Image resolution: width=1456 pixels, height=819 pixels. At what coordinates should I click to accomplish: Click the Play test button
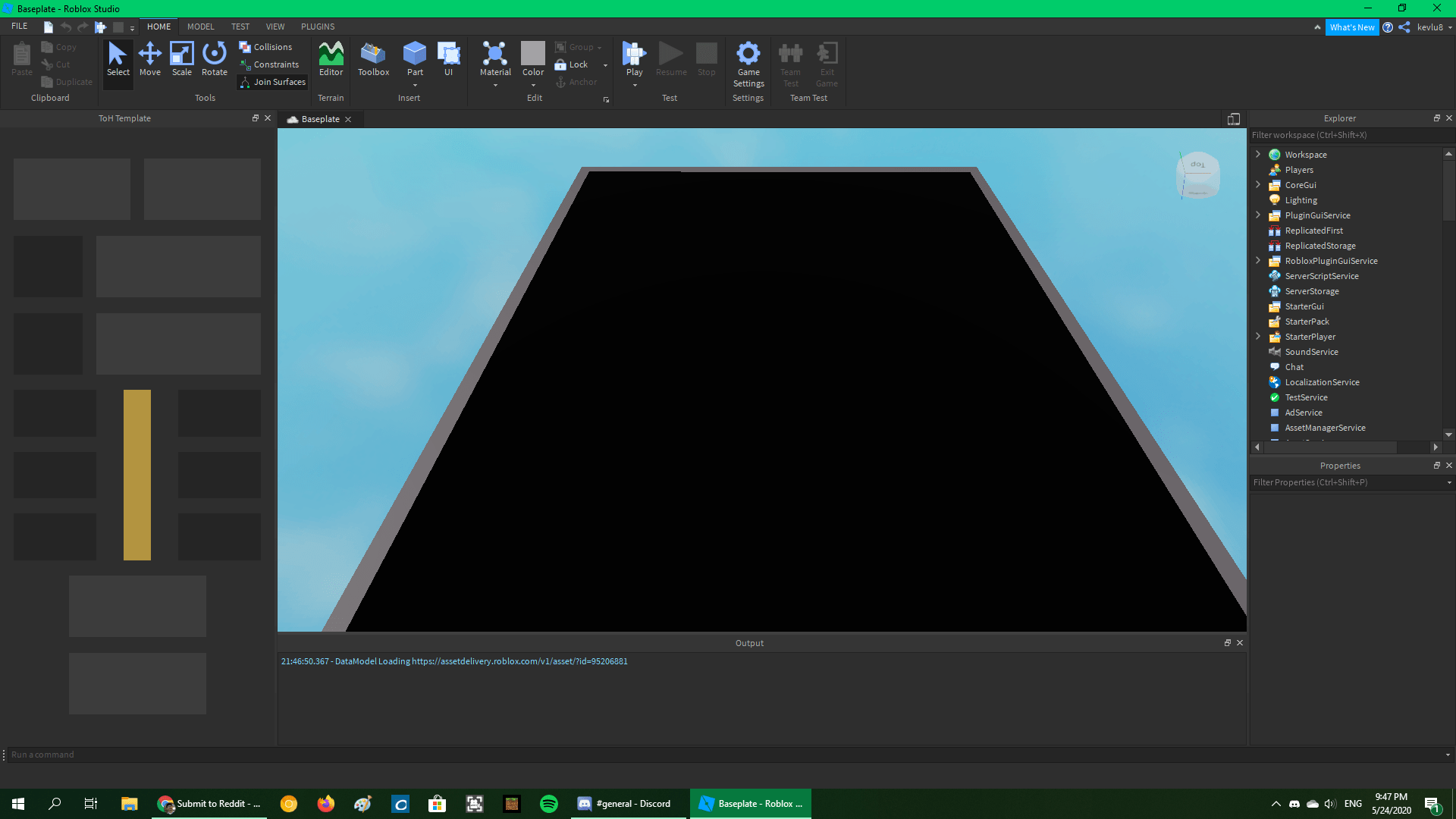634,55
